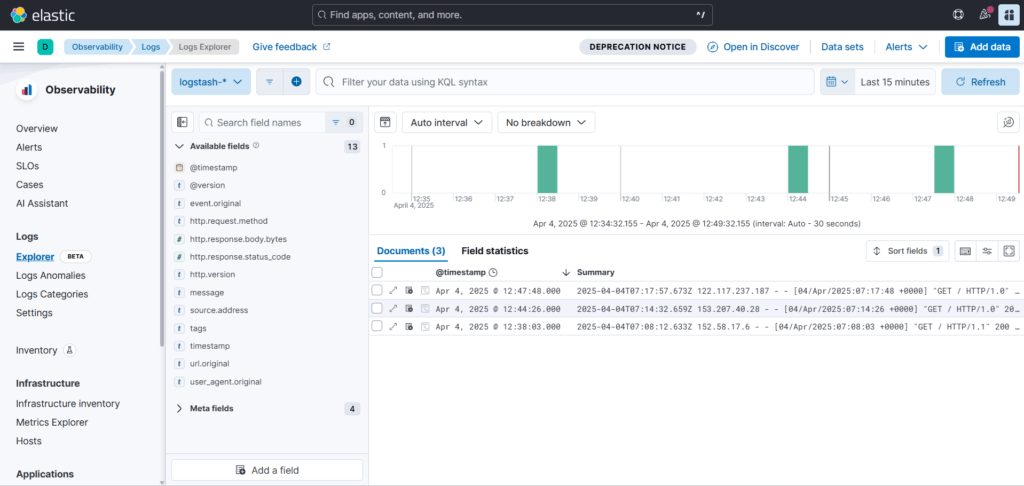The height and width of the screenshot is (486, 1024).
Task: Switch to the Documents (3) tab
Action: (x=411, y=251)
